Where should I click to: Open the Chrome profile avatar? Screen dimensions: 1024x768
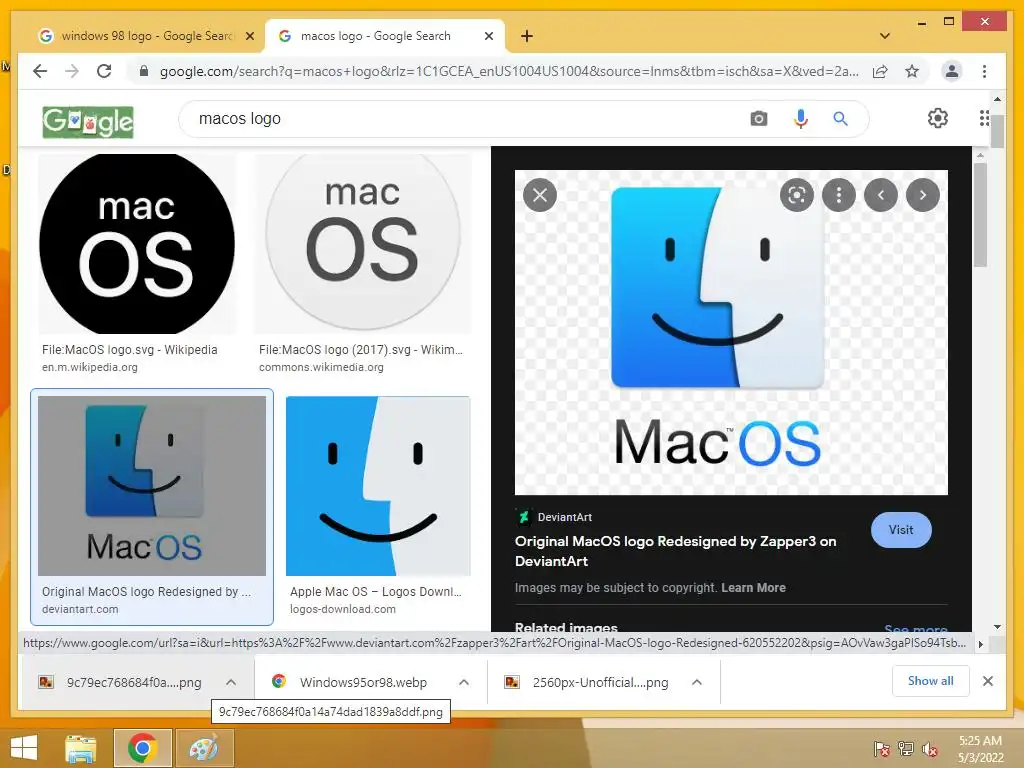click(x=952, y=71)
